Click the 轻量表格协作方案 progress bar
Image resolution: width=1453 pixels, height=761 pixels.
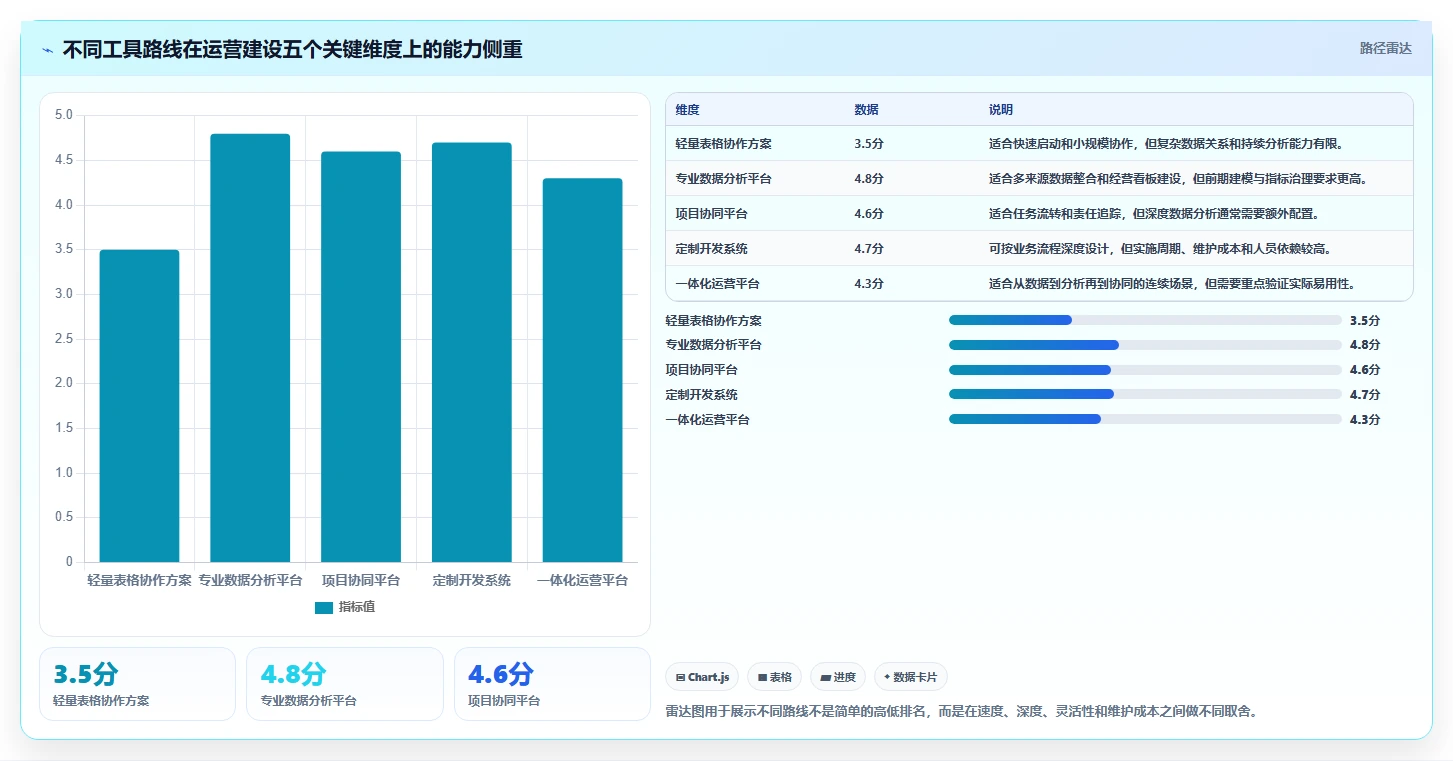click(1145, 320)
